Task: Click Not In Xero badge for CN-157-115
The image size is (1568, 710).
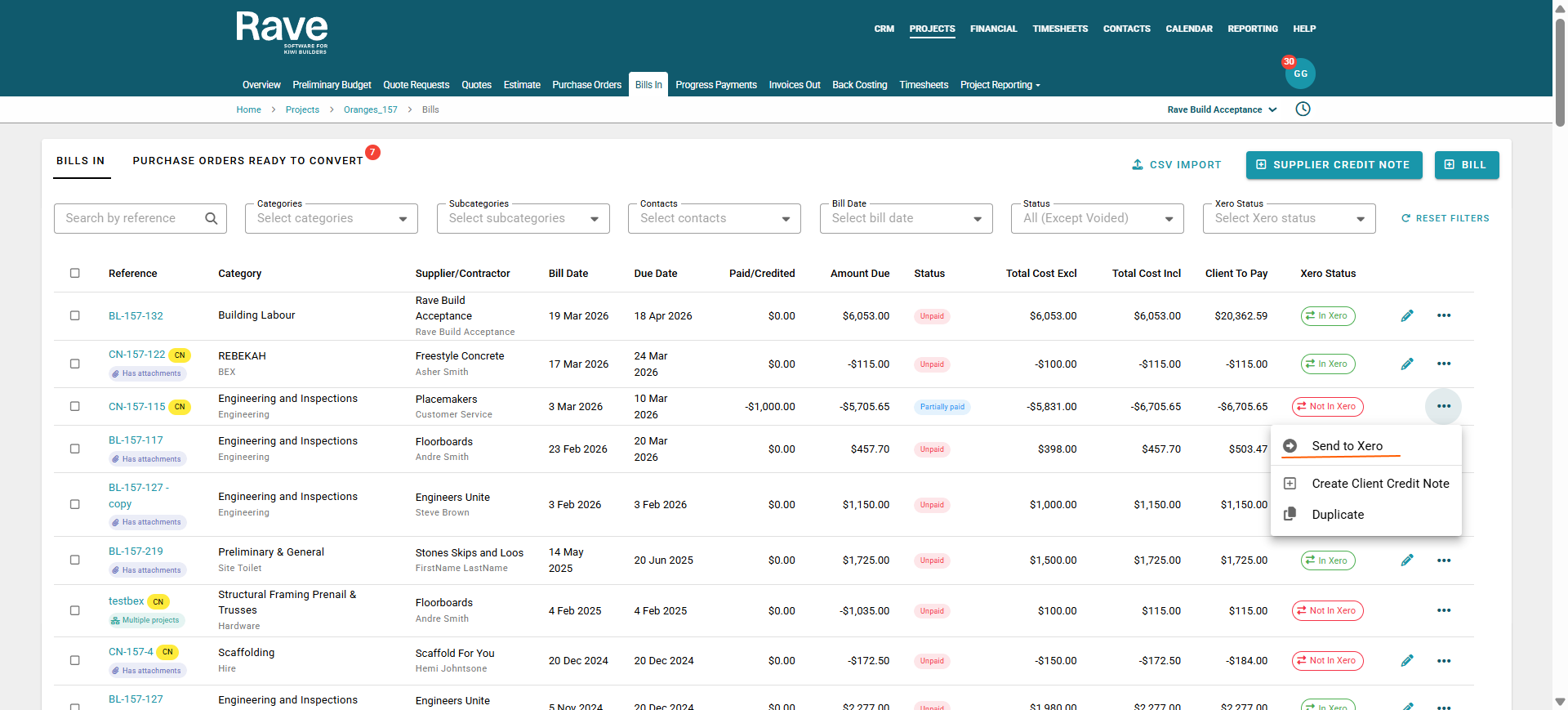Action: coord(1327,407)
